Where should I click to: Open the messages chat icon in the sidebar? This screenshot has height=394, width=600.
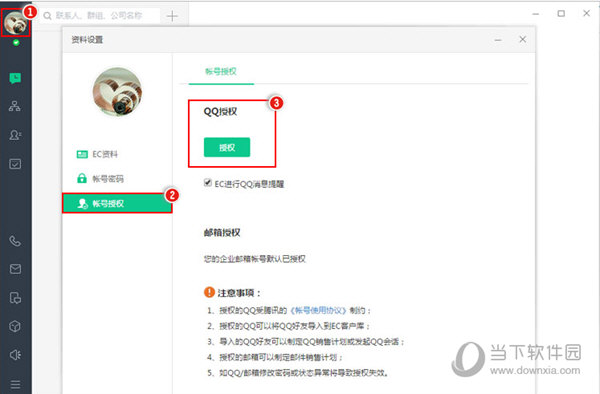(15, 78)
